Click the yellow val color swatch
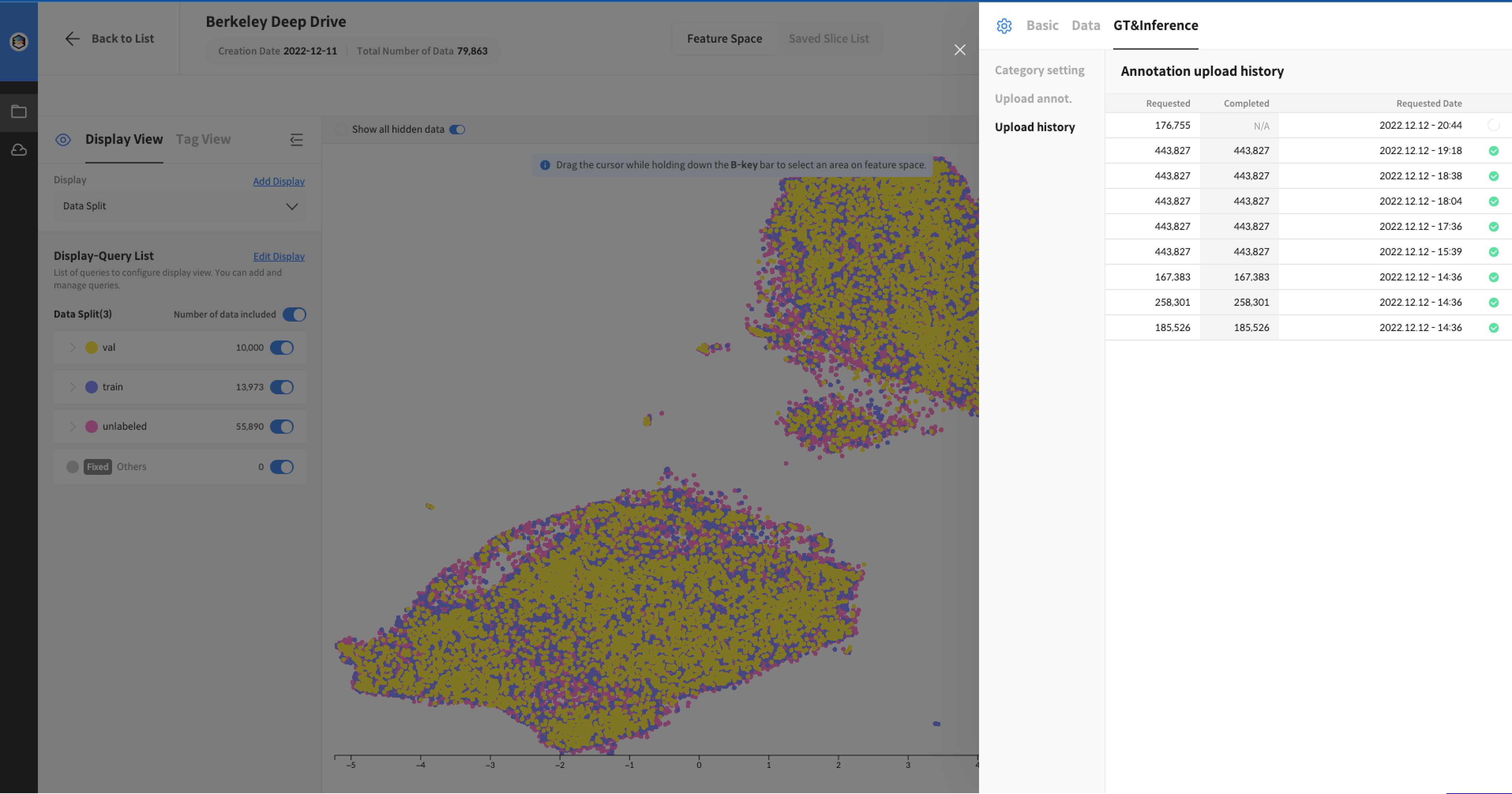 coord(92,348)
